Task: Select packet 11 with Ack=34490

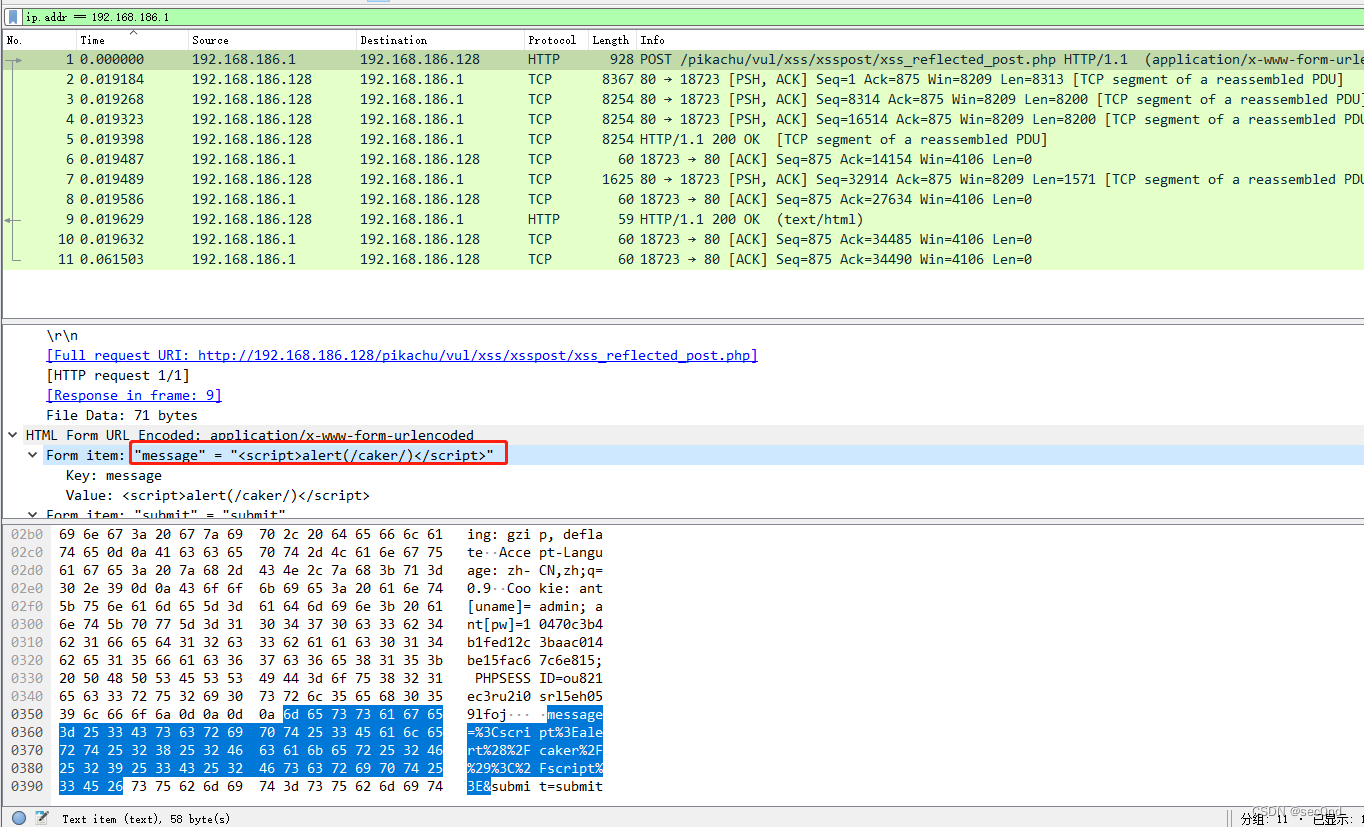Action: (683, 259)
